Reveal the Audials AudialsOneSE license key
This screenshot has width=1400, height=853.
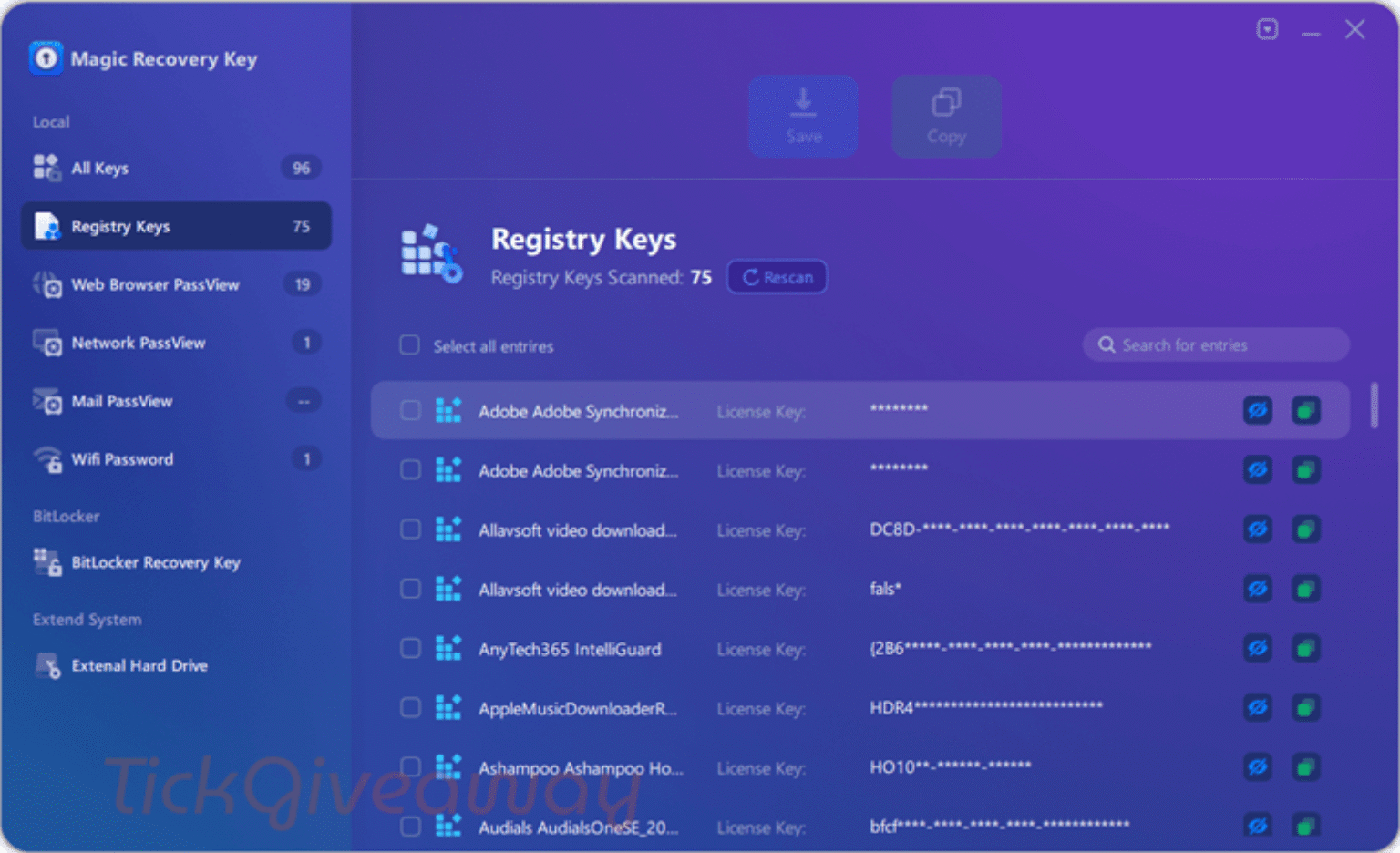tap(1258, 827)
